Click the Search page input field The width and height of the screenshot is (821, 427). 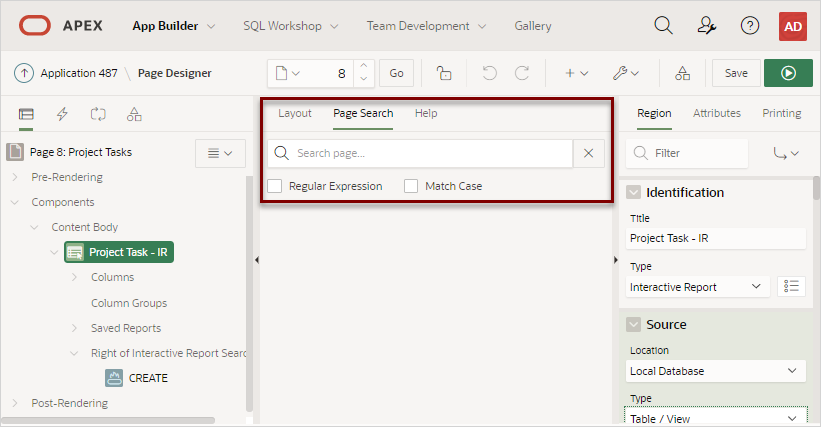click(420, 153)
